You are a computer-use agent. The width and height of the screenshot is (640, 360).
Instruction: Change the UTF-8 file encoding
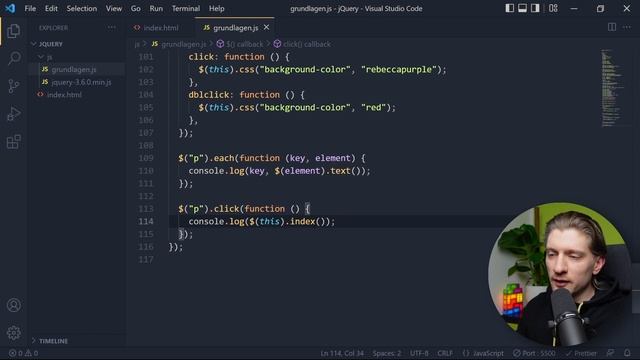tap(419, 353)
